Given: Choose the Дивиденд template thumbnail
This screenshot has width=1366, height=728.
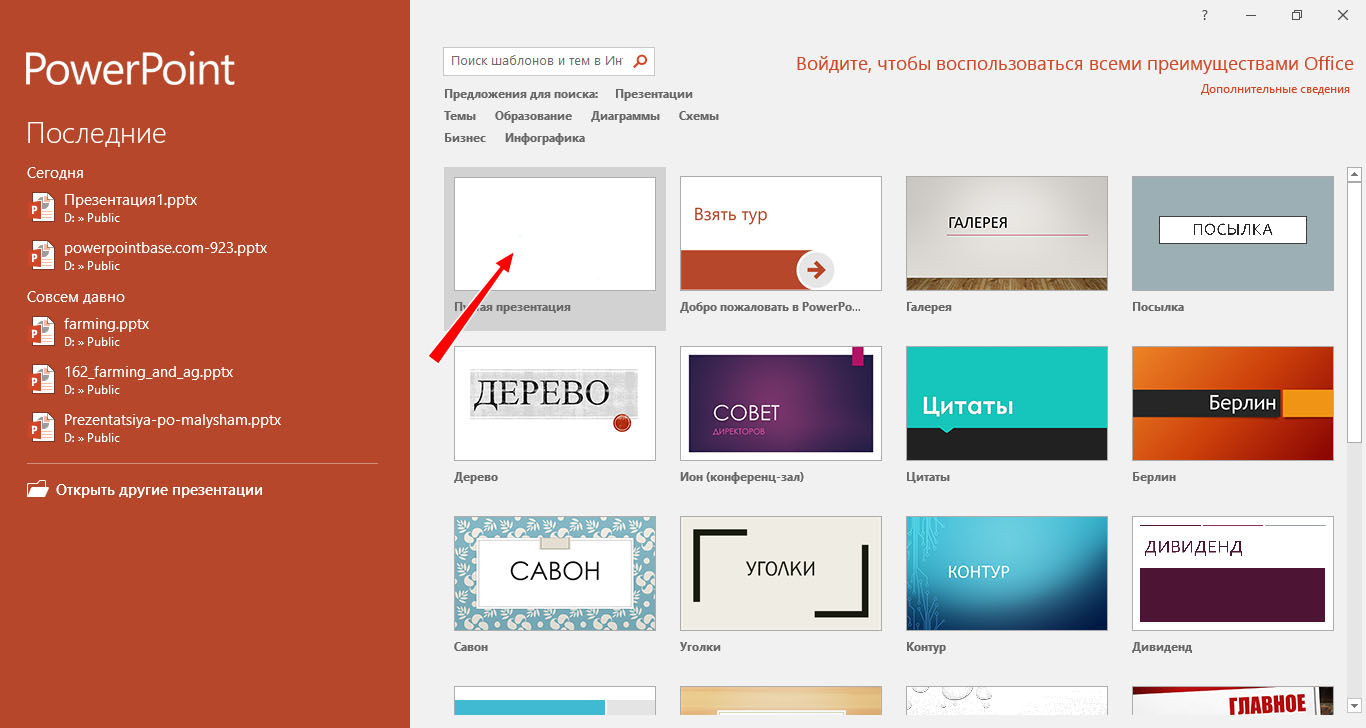Looking at the screenshot, I should click(x=1233, y=574).
